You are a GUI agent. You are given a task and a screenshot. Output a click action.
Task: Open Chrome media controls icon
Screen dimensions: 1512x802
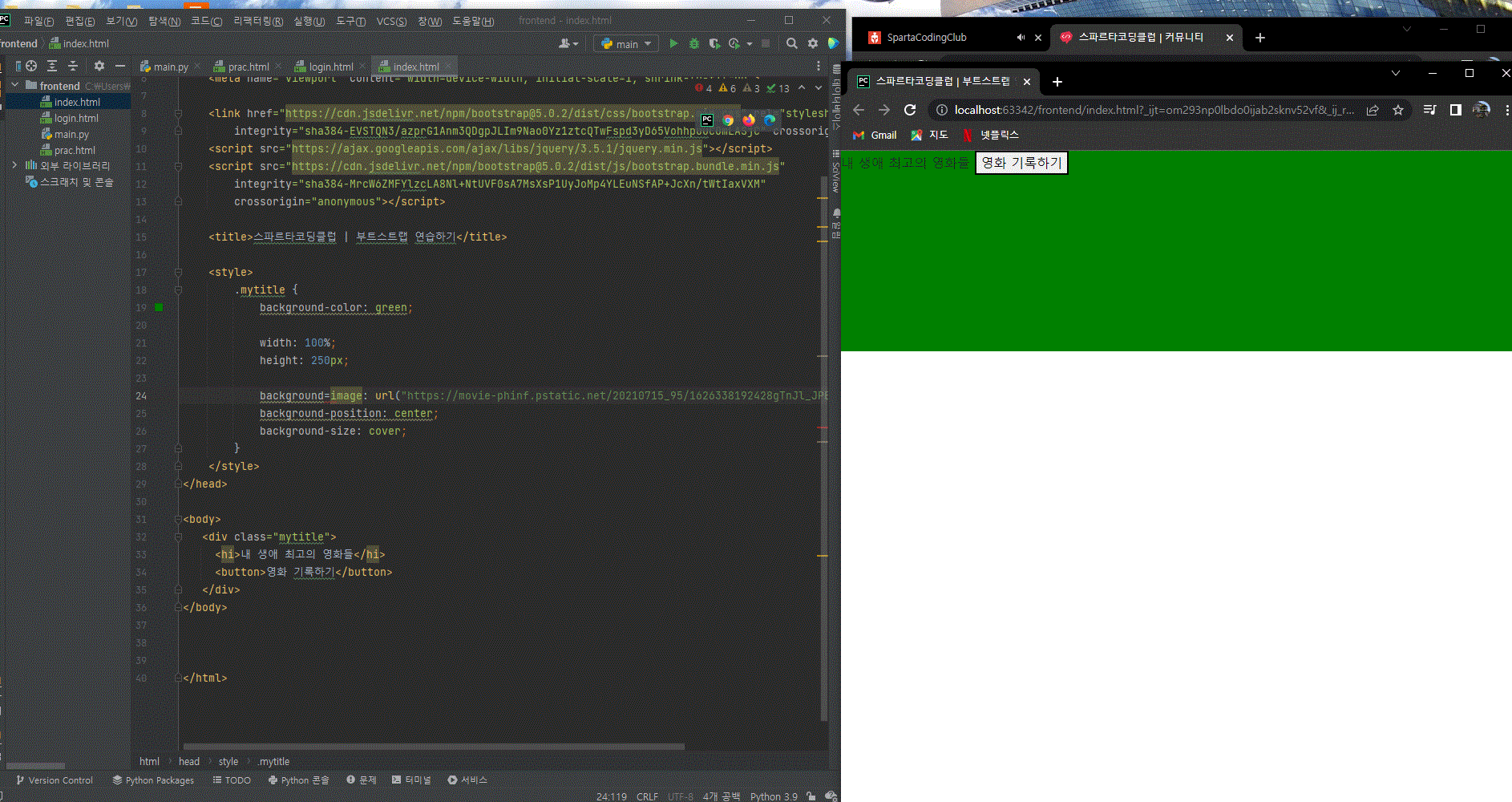coord(1429,110)
